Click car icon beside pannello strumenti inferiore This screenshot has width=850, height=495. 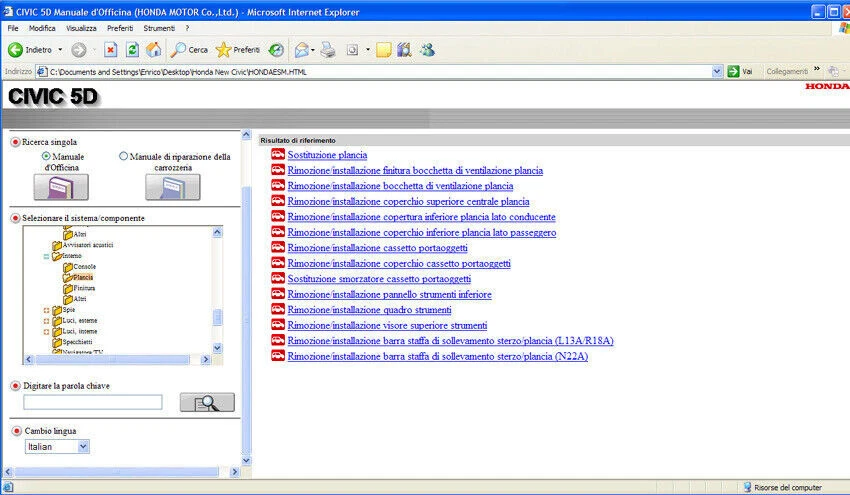[278, 294]
